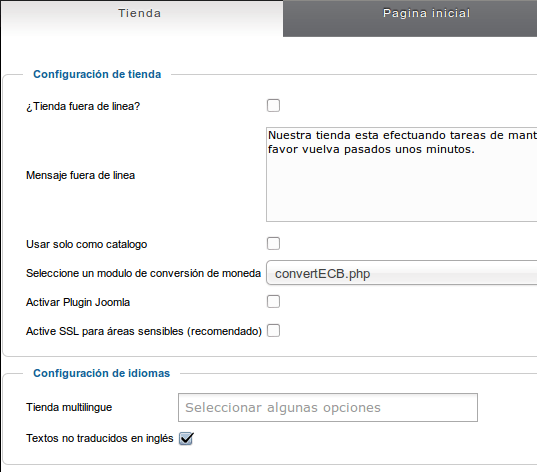Enable Active SSL para áreas sensibles checkbox

[x=273, y=331]
